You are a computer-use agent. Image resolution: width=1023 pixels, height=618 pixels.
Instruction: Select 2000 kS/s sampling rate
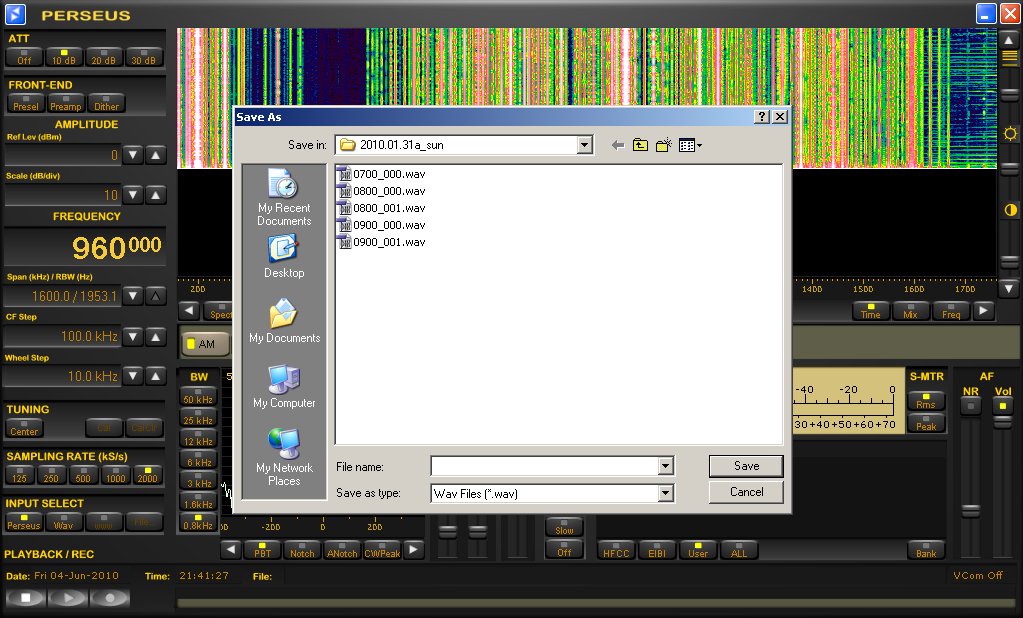pyautogui.click(x=147, y=475)
